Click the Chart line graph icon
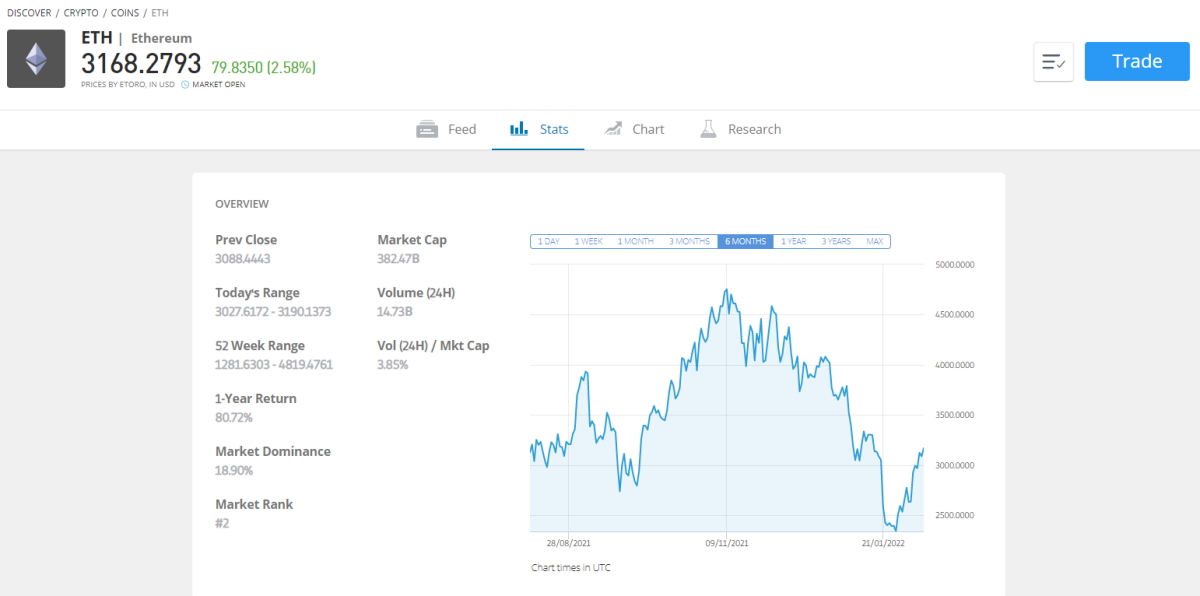 pos(613,129)
